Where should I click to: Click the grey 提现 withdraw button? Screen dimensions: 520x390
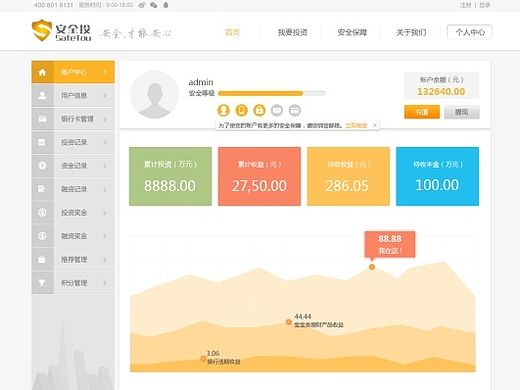pos(462,112)
